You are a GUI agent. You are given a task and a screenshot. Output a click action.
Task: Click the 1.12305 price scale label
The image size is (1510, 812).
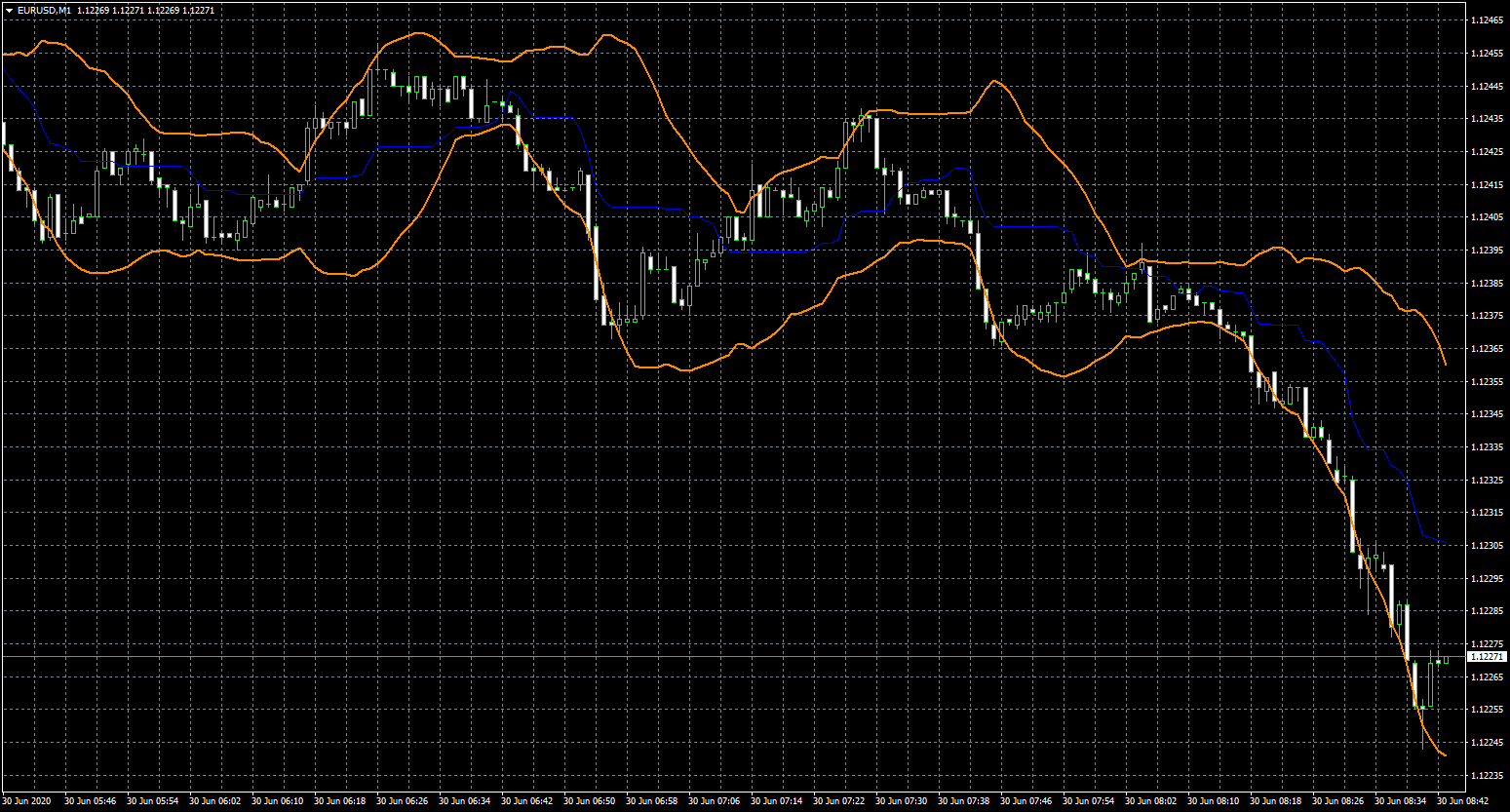coord(1486,545)
